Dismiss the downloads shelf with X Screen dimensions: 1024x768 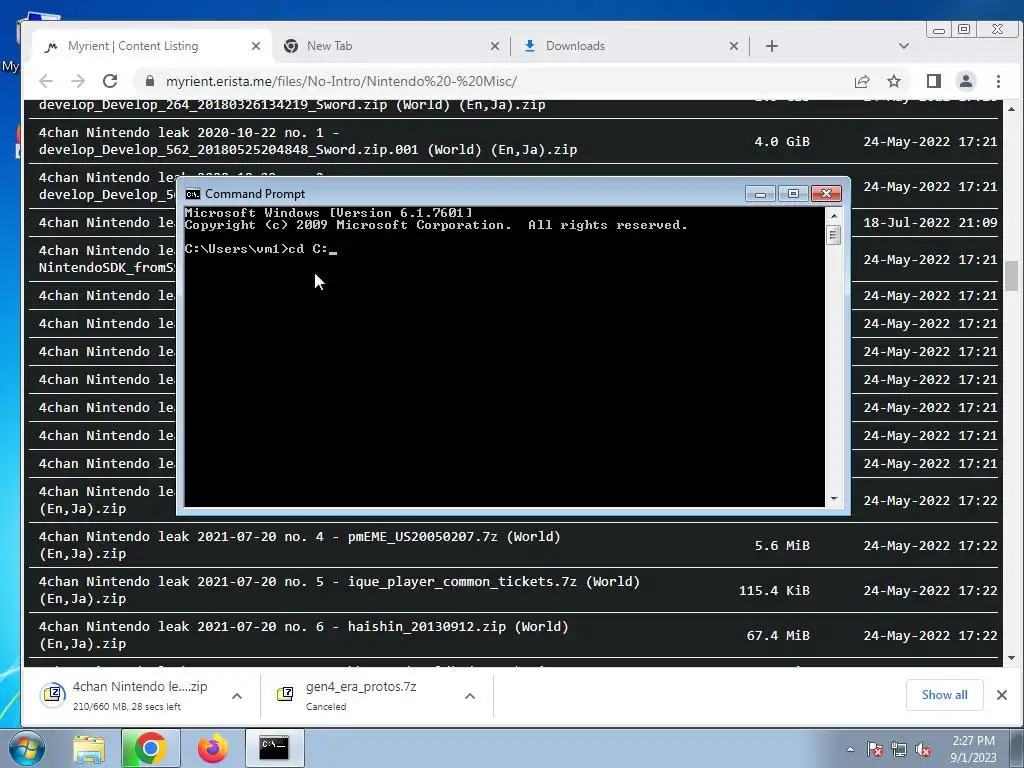(1002, 695)
